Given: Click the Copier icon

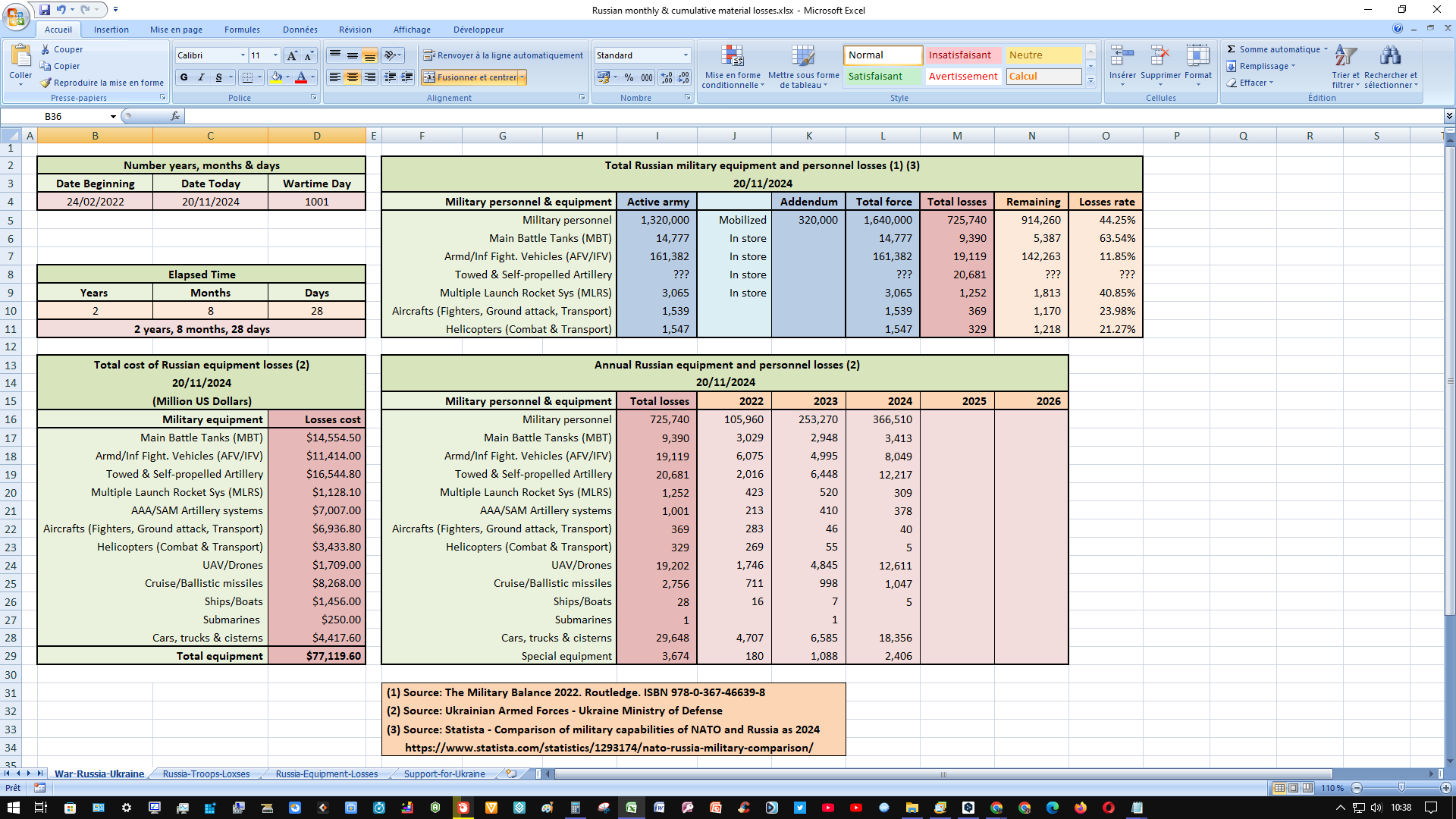Looking at the screenshot, I should [45, 66].
